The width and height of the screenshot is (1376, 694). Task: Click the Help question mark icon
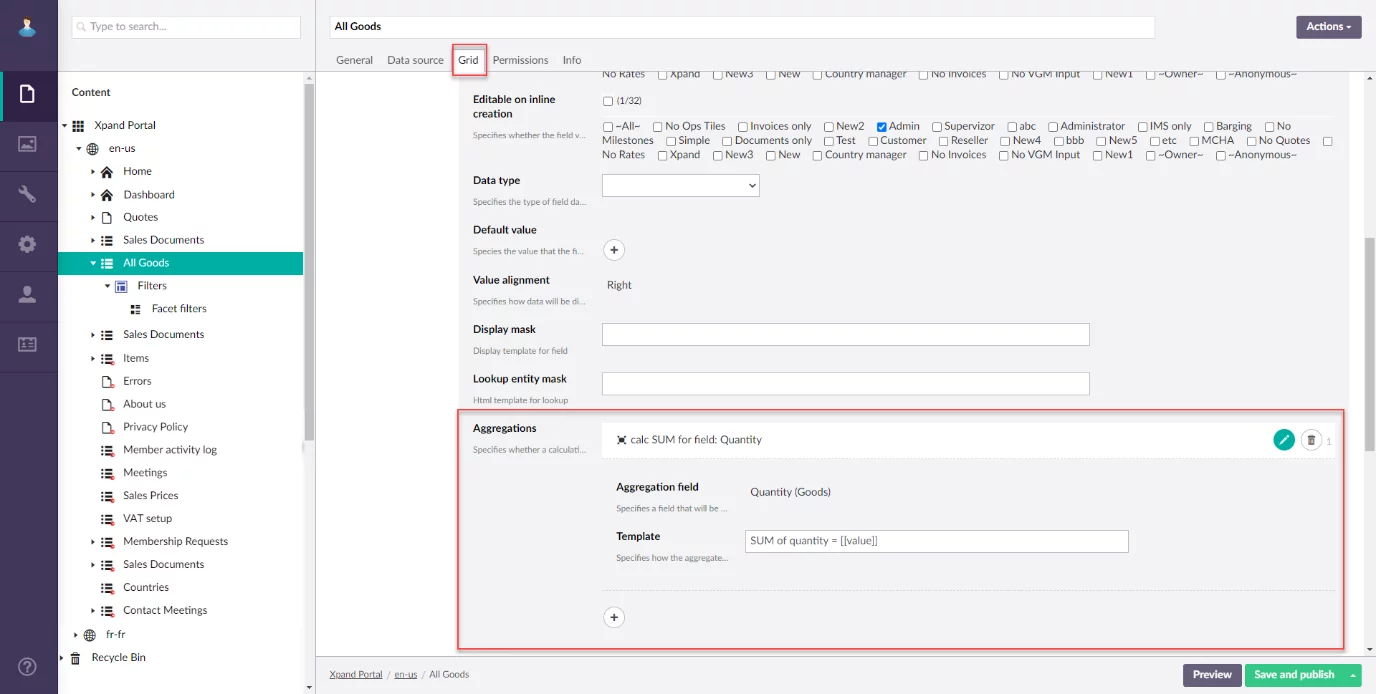click(x=28, y=667)
